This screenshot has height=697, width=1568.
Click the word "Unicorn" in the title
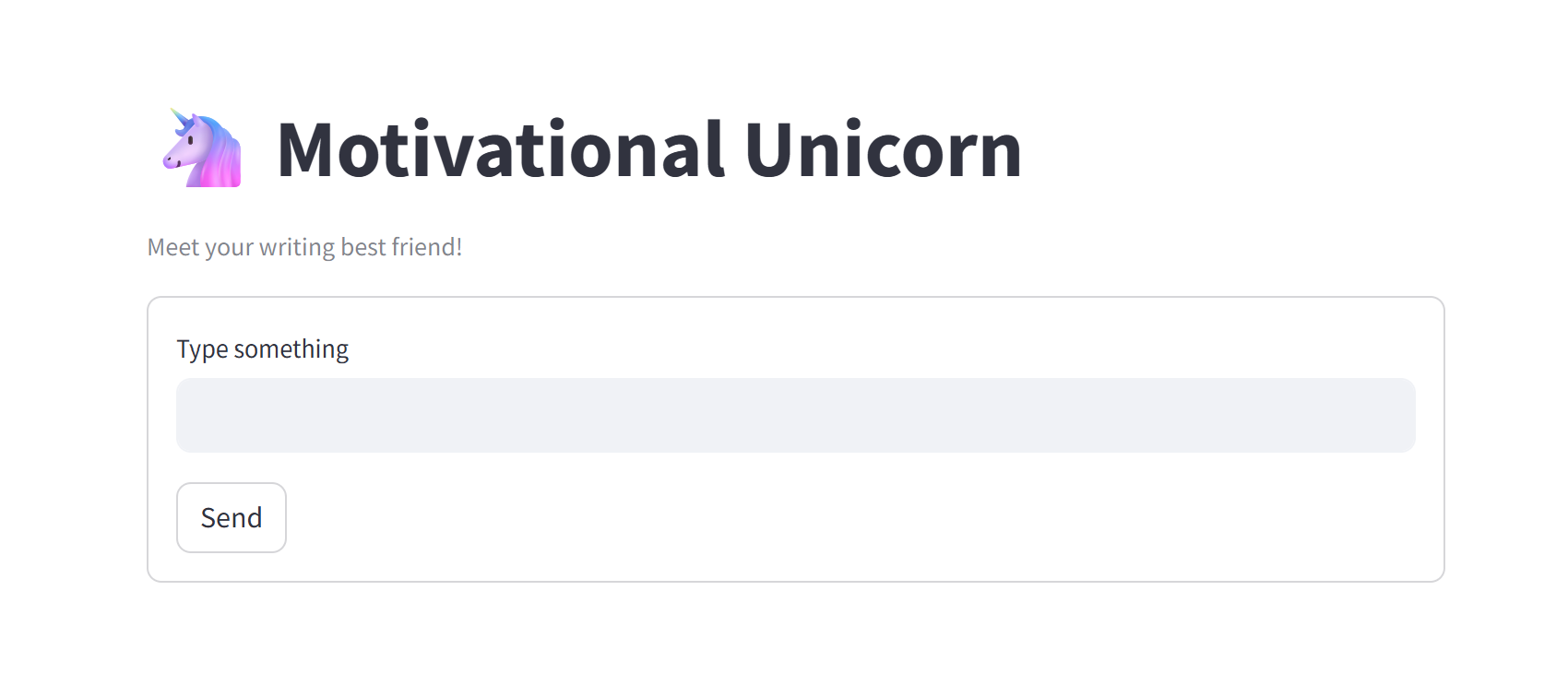tap(883, 149)
